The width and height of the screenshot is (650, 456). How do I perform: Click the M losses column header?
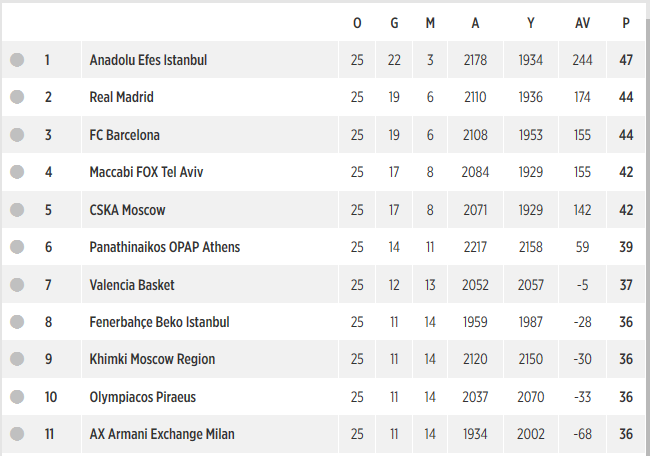(430, 23)
